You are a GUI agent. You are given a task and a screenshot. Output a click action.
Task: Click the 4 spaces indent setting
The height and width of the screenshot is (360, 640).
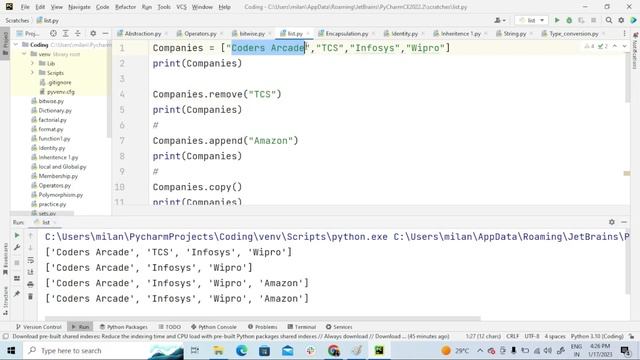point(555,336)
